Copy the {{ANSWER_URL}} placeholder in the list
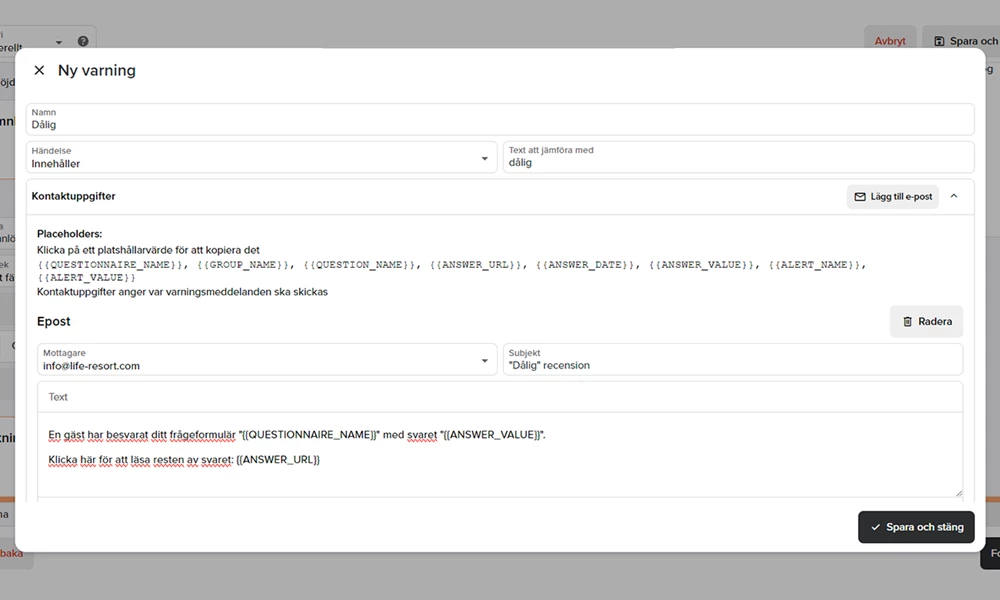 [x=475, y=265]
